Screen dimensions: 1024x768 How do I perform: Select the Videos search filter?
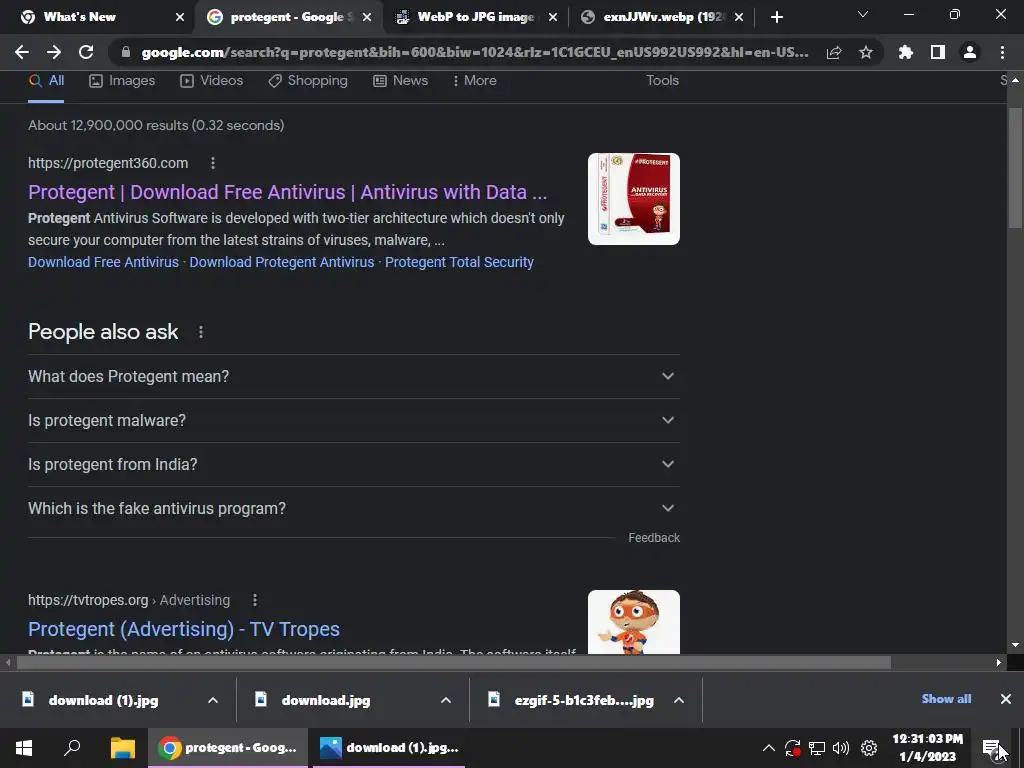pyautogui.click(x=212, y=81)
